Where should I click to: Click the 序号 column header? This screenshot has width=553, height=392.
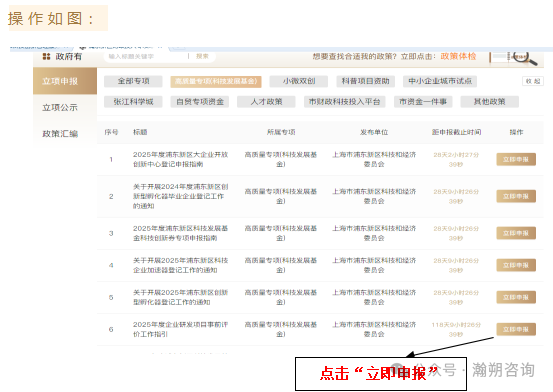coord(111,132)
